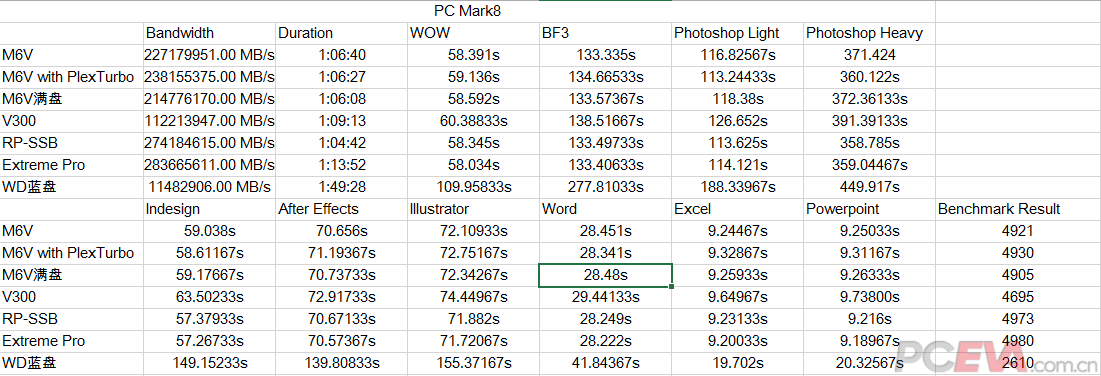The image size is (1101, 376).
Task: Click the After Effects value 139.80833s
Action: tap(341, 363)
